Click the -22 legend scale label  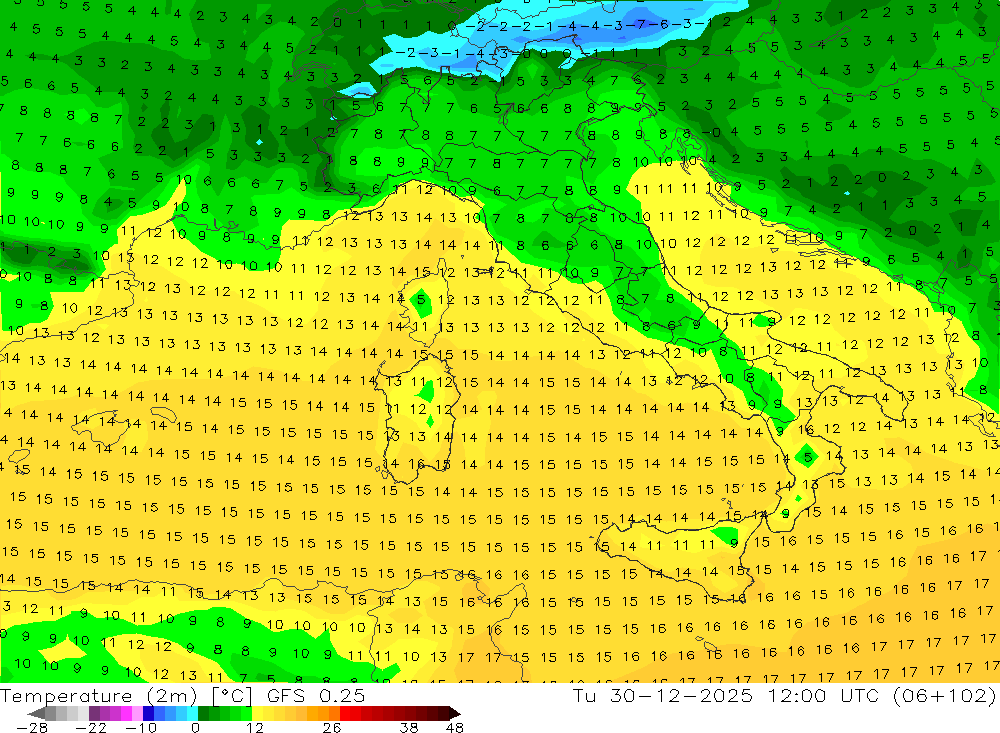(91, 727)
